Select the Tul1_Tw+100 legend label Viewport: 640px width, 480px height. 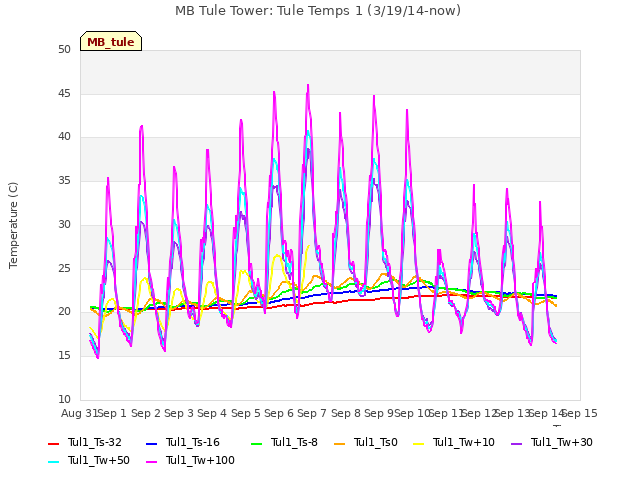(x=200, y=460)
